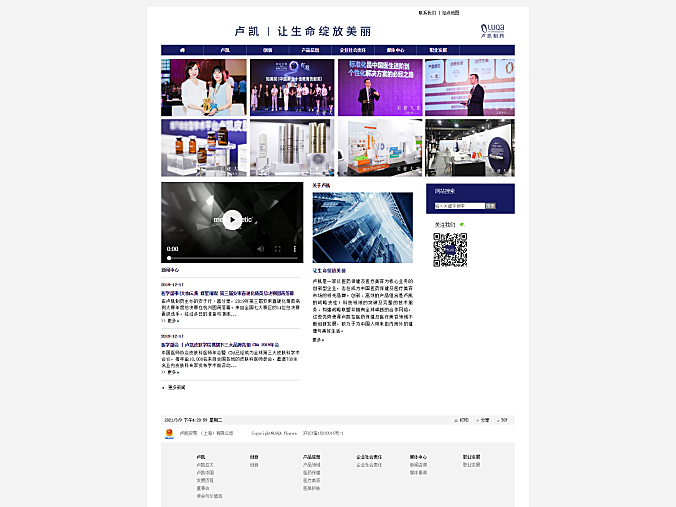Click footer link 新闻咨询
Viewport: 676px width, 507px height.
click(418, 465)
